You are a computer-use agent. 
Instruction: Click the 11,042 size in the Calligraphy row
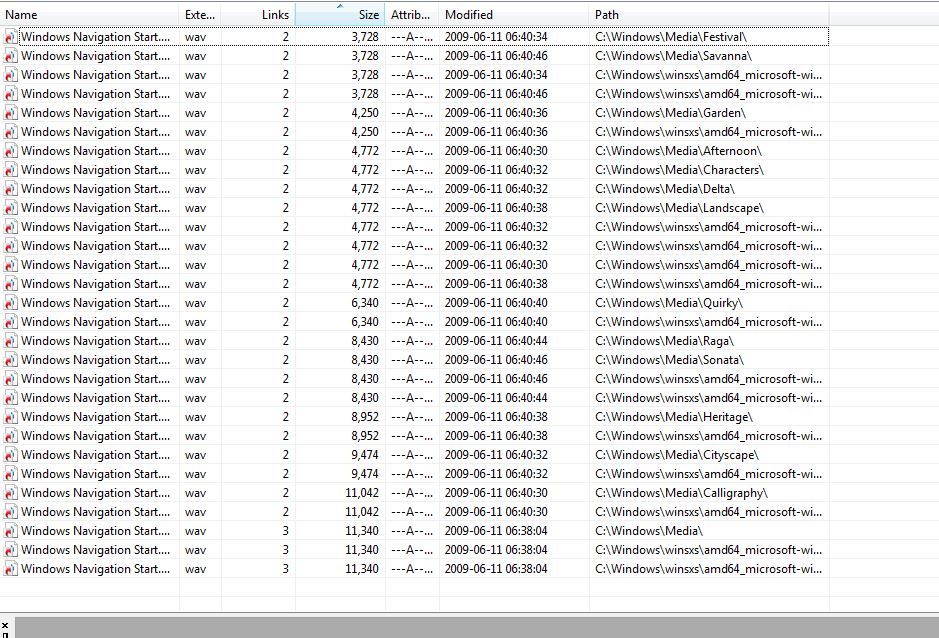click(x=362, y=493)
